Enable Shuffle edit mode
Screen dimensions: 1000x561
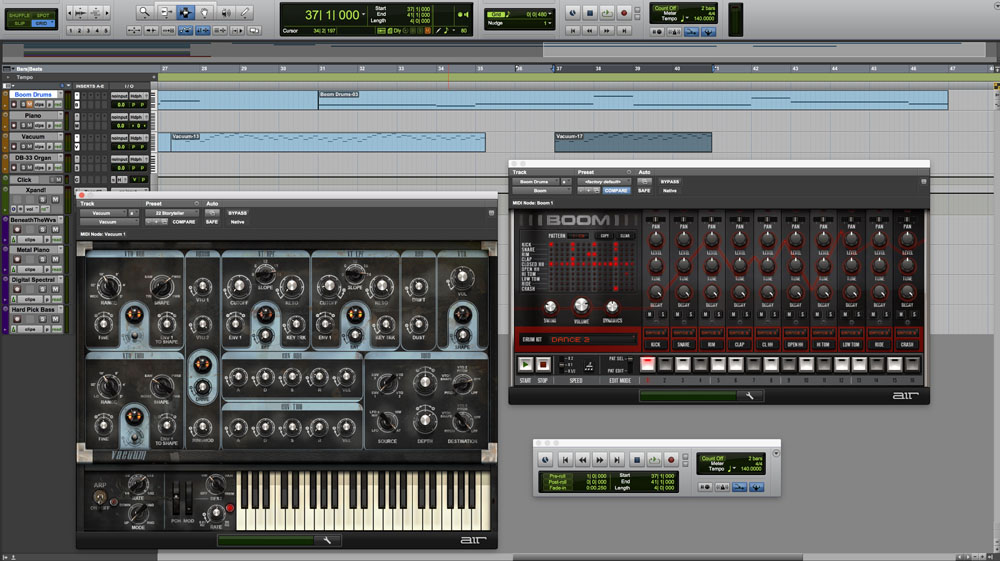19,15
